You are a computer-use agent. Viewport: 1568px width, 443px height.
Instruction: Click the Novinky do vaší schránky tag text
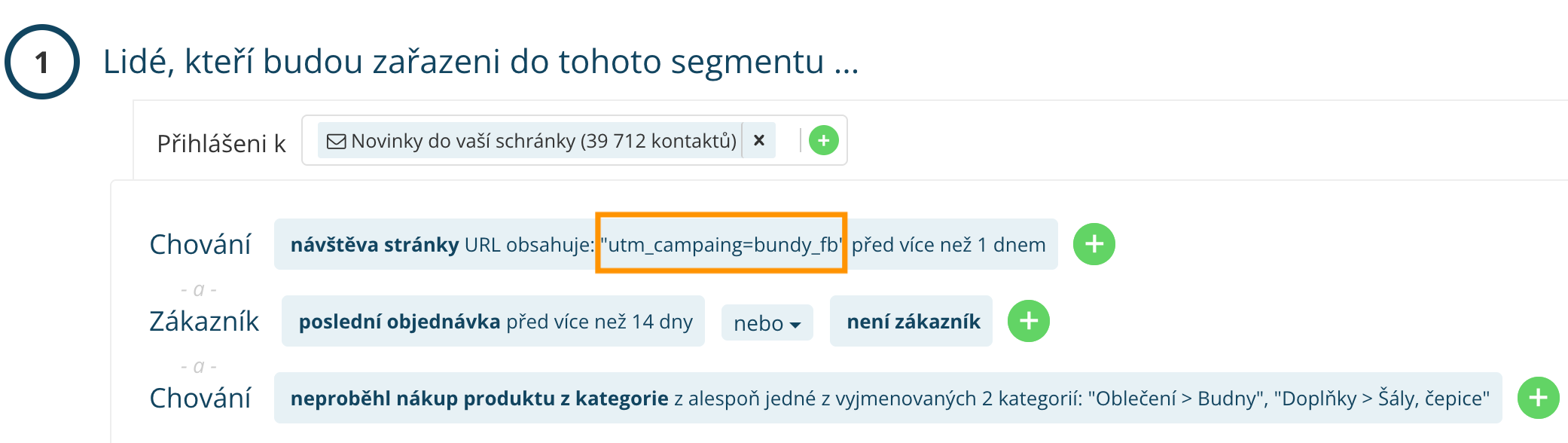click(542, 141)
